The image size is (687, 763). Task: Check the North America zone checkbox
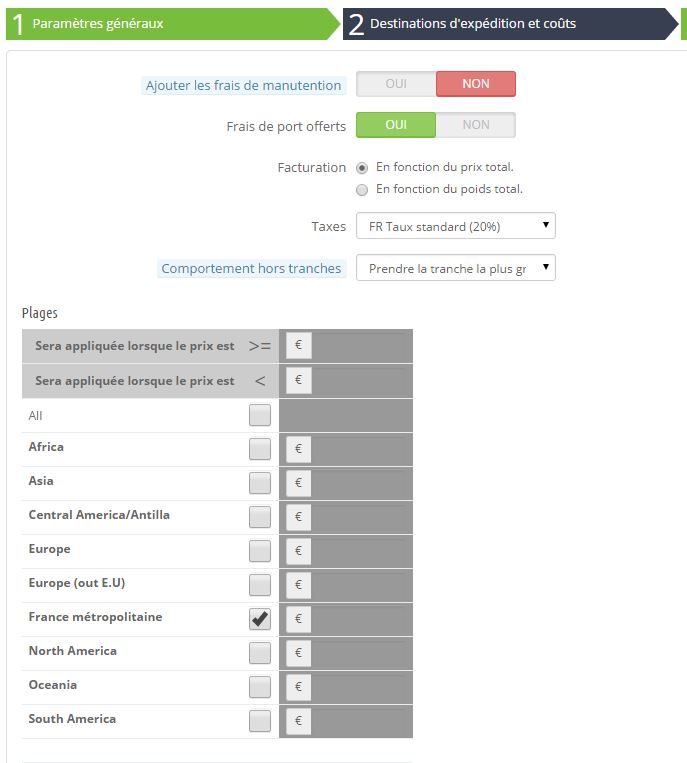tap(260, 653)
